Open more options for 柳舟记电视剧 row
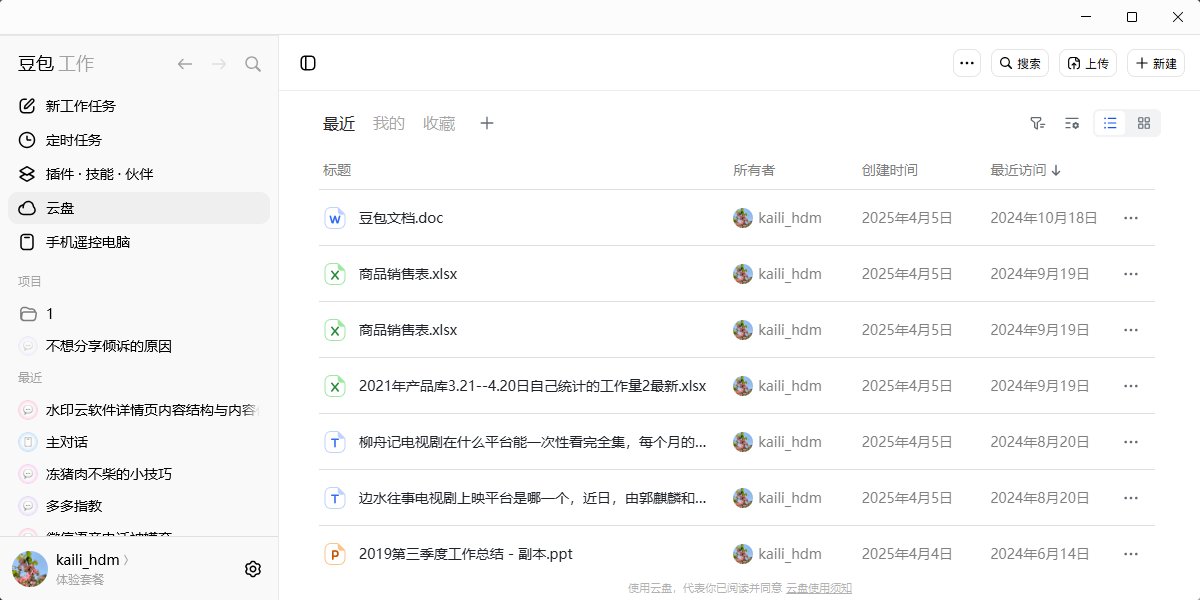Viewport: 1200px width, 600px height. pyautogui.click(x=1131, y=442)
